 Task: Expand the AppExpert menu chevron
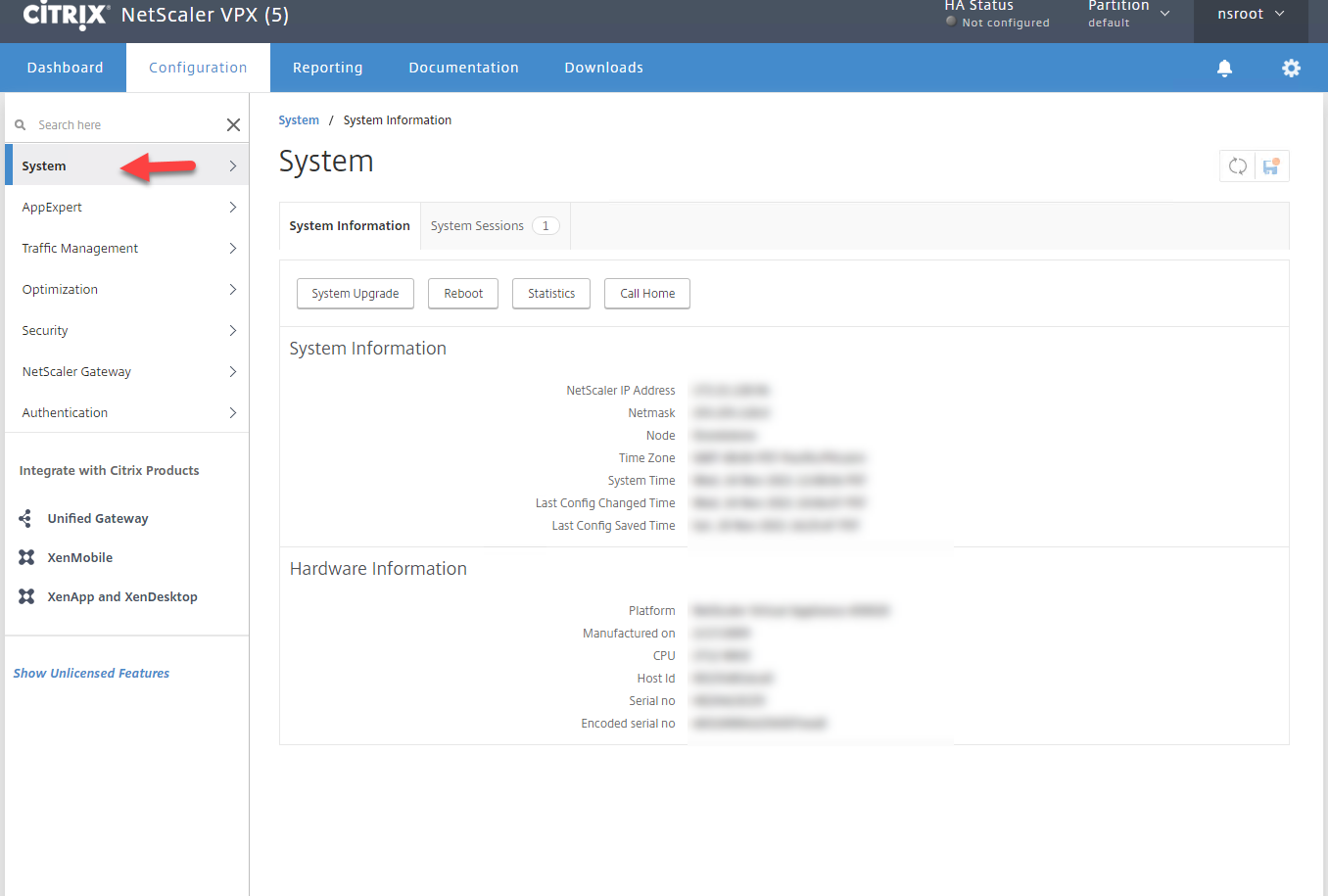click(x=233, y=208)
